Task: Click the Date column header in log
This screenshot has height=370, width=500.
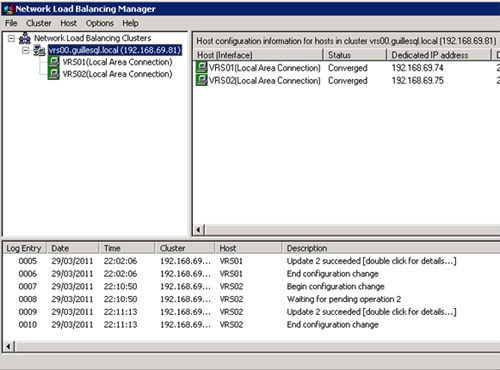Action: click(x=73, y=248)
